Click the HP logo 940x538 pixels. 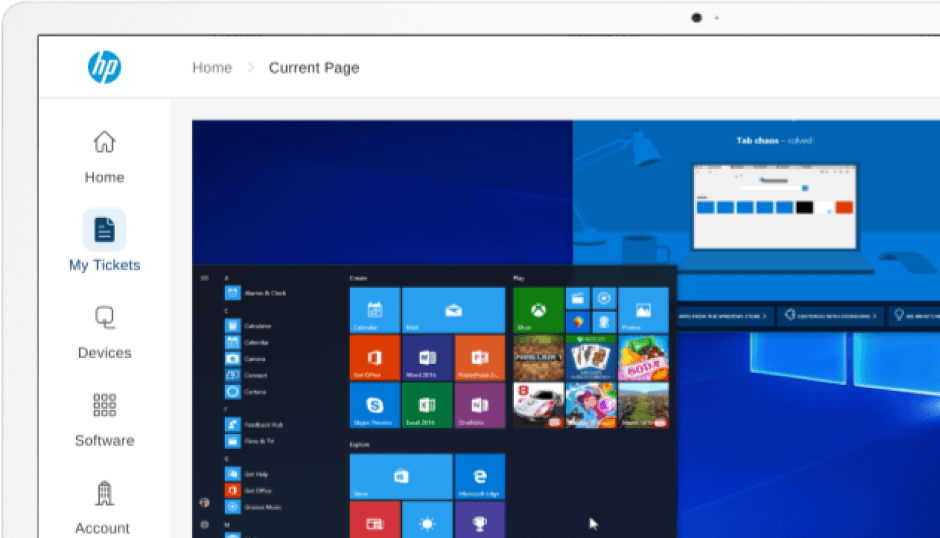(x=104, y=67)
